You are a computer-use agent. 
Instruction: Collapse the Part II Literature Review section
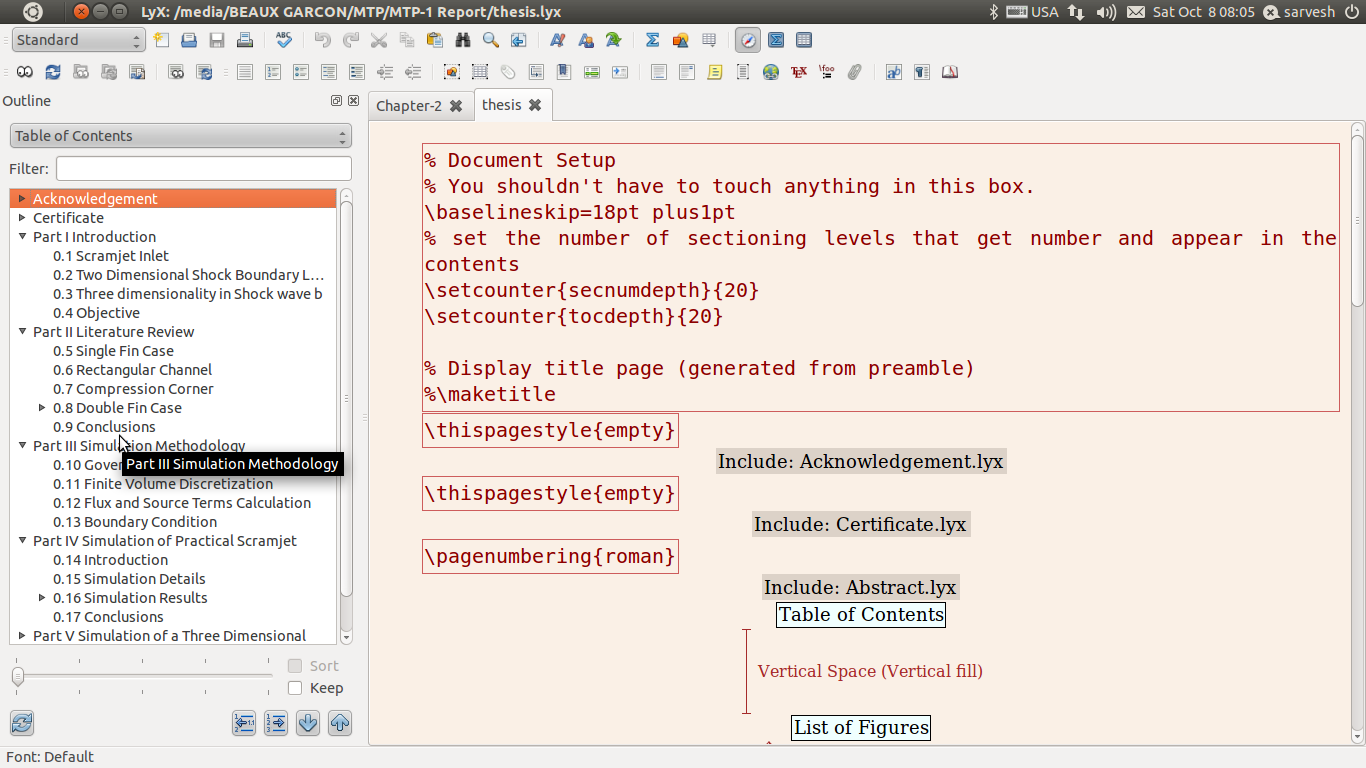coord(22,331)
